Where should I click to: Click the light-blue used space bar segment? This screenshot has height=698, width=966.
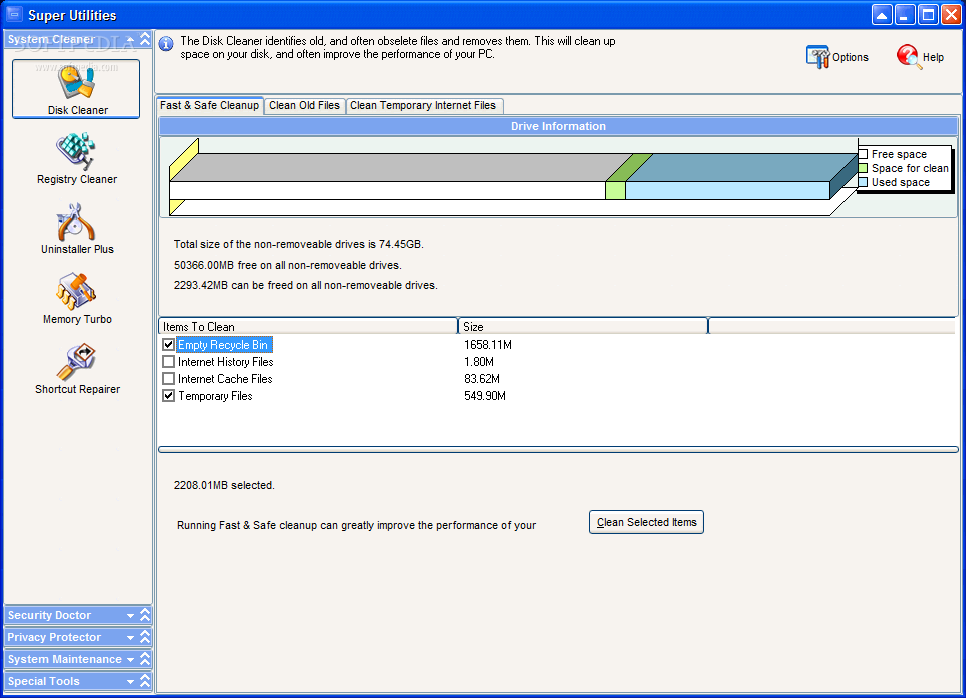coord(727,190)
